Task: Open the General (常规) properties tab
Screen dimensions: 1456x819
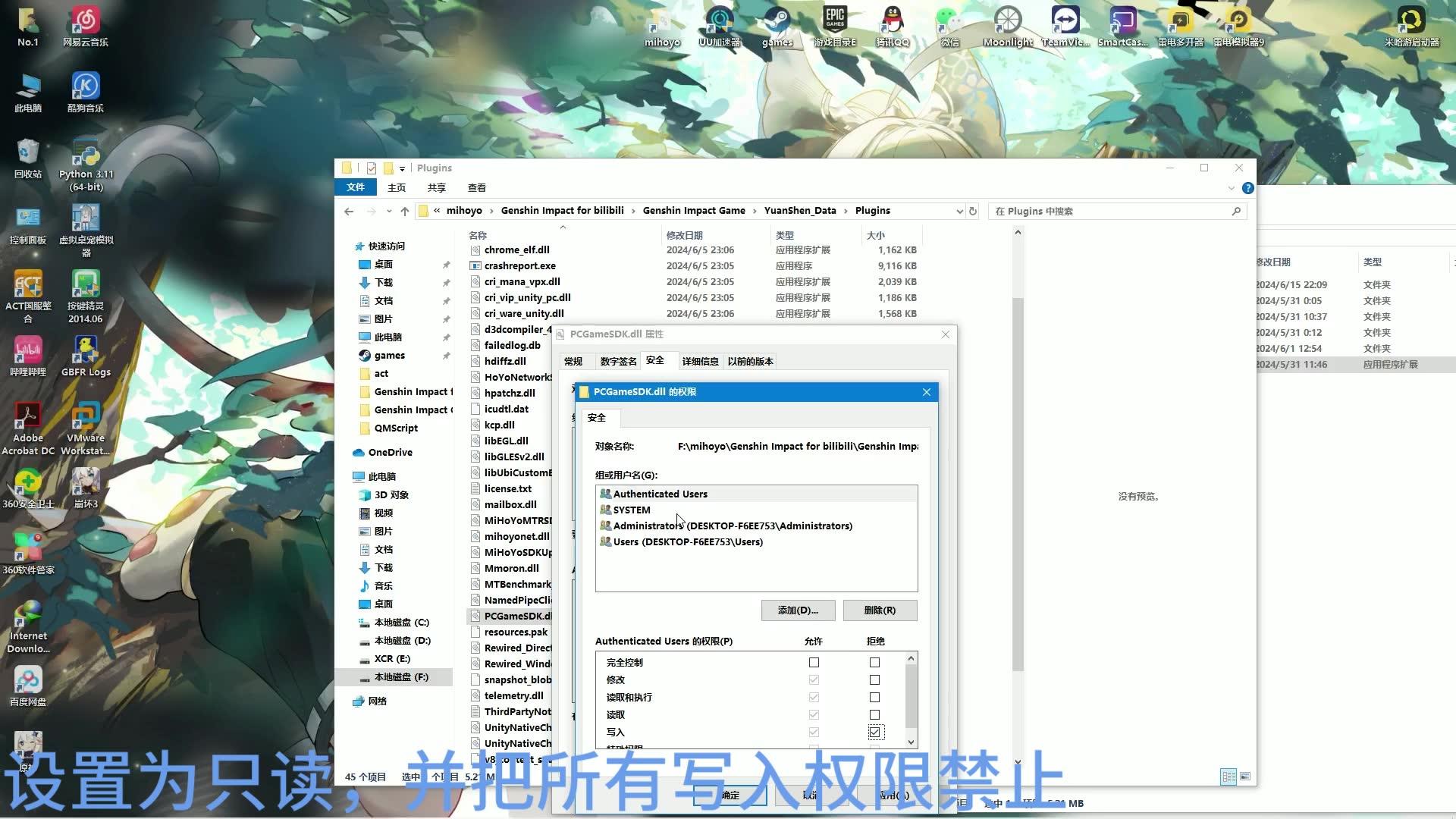Action: pyautogui.click(x=573, y=362)
